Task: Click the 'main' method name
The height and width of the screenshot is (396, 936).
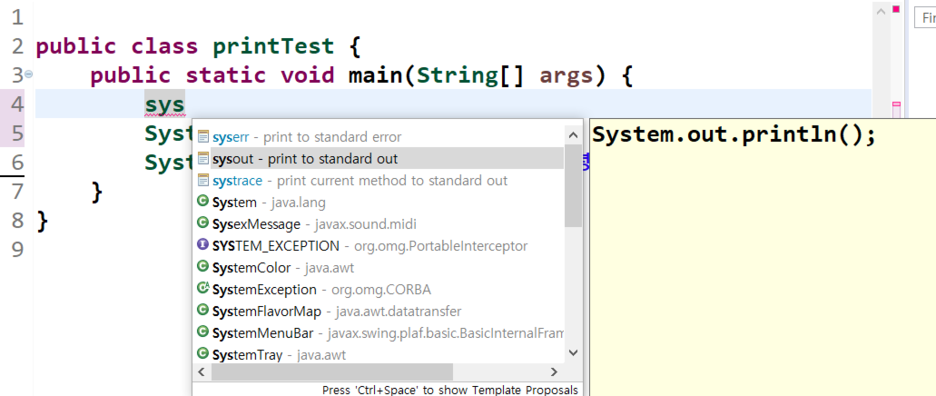Action: [x=375, y=75]
